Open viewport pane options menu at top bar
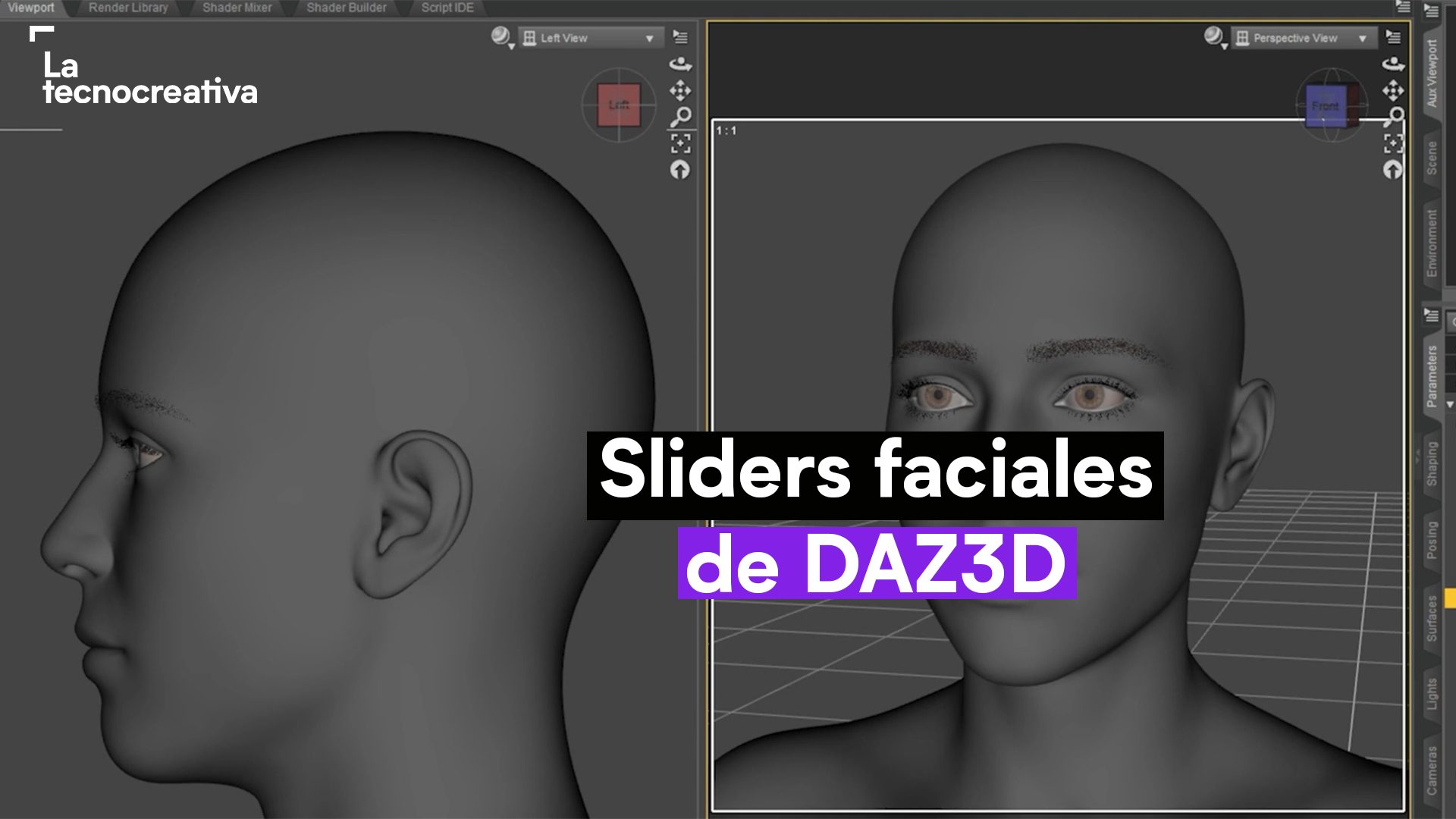The width and height of the screenshot is (1456, 819). coord(1403,8)
